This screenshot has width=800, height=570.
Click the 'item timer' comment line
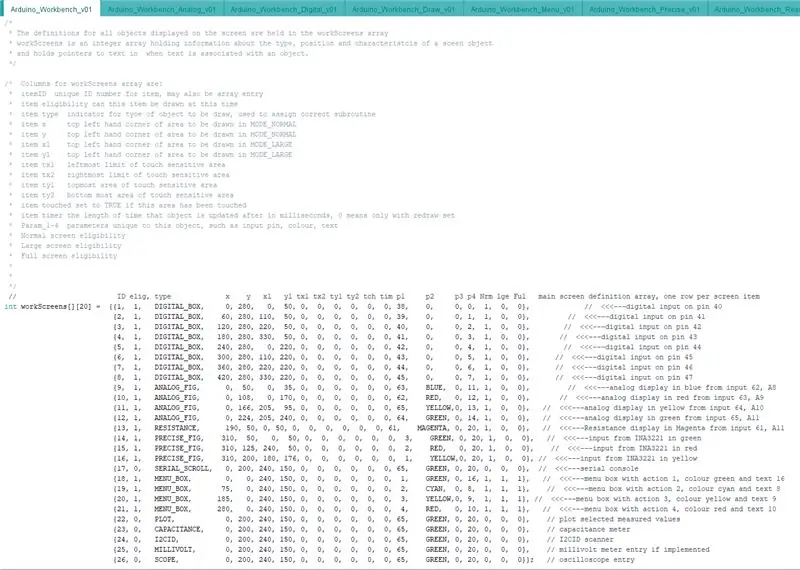point(237,215)
